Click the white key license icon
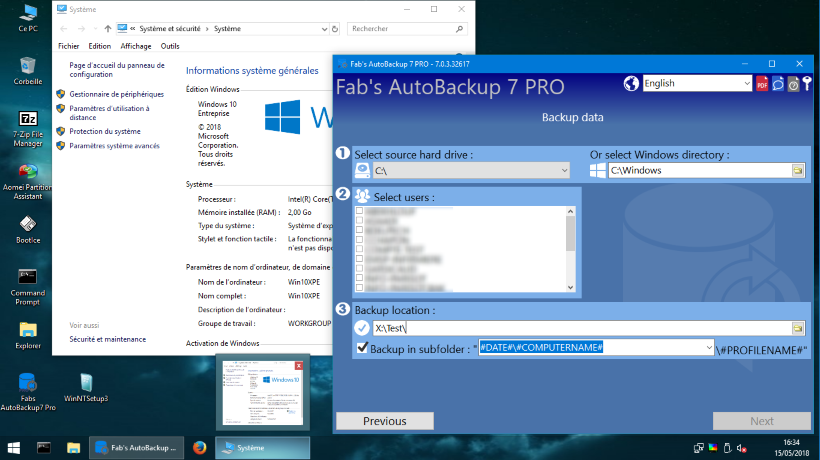 point(807,84)
